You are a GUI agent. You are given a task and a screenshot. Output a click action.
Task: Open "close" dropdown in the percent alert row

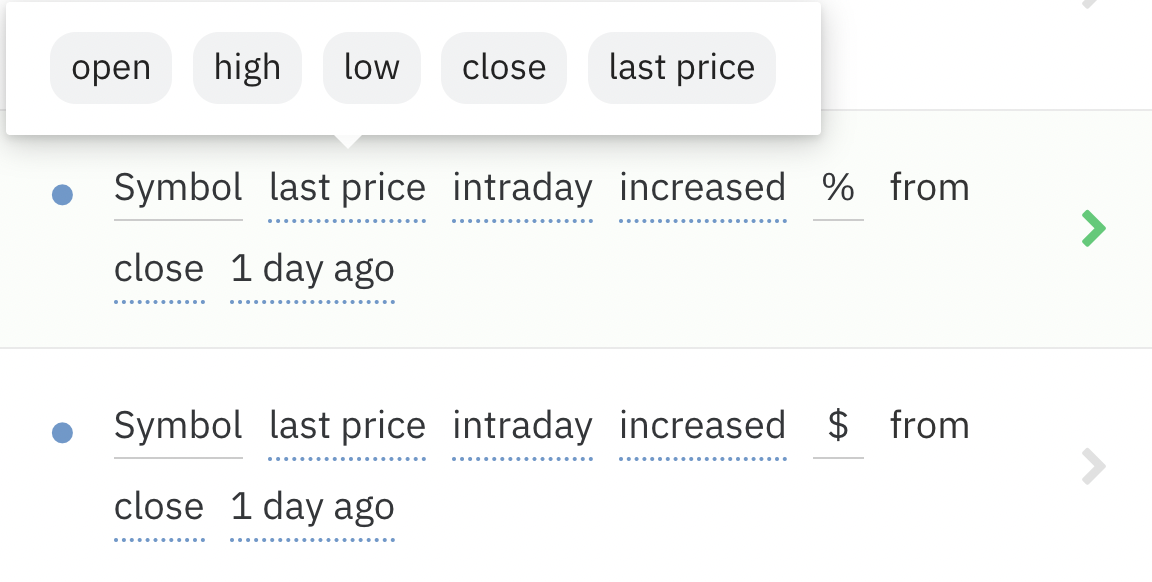pos(159,269)
